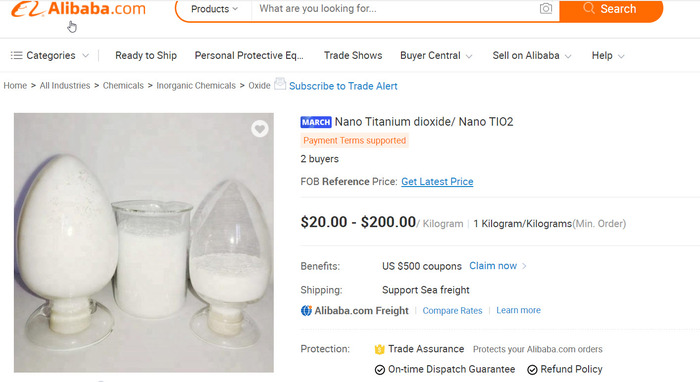The image size is (700, 382).
Task: Open the Help dropdown
Action: tap(608, 55)
